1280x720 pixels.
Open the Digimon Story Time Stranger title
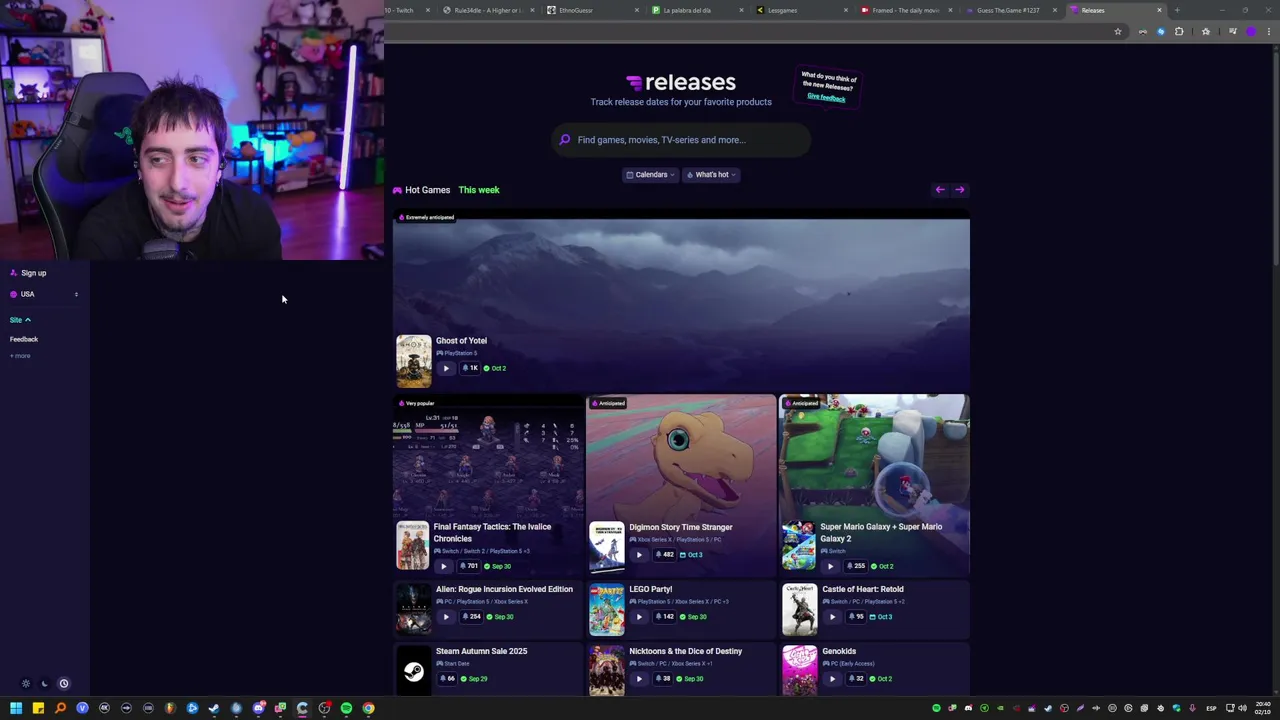tap(681, 527)
